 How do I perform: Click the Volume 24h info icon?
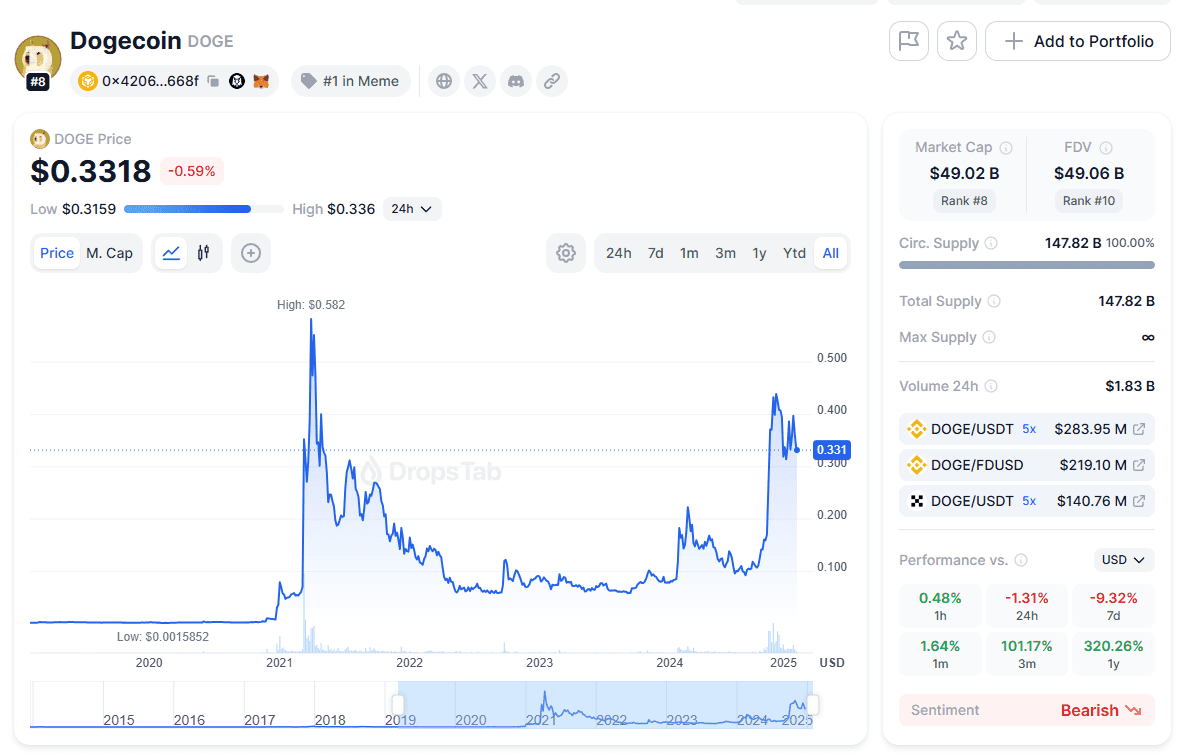tap(991, 386)
